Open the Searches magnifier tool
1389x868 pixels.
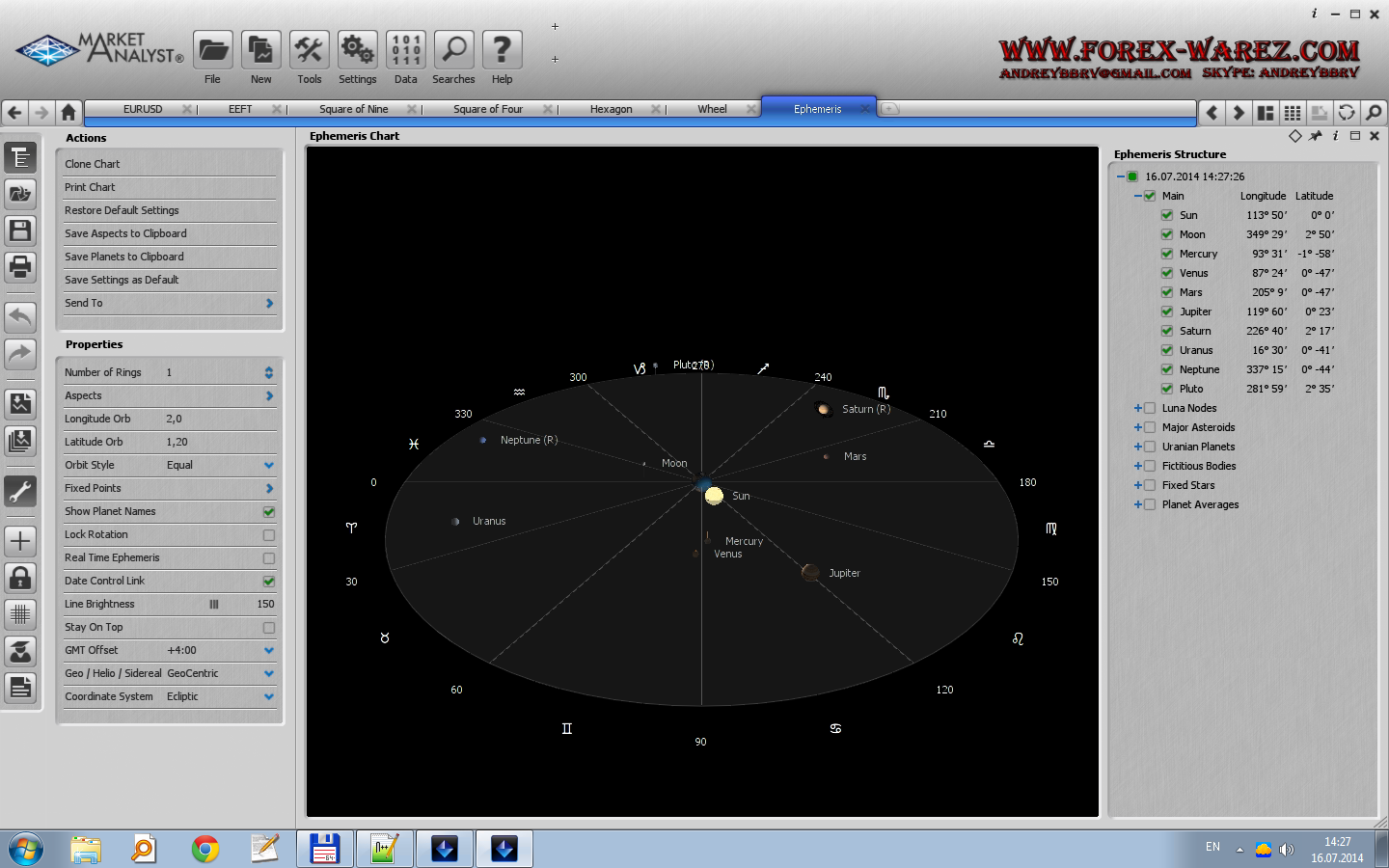pos(453,50)
